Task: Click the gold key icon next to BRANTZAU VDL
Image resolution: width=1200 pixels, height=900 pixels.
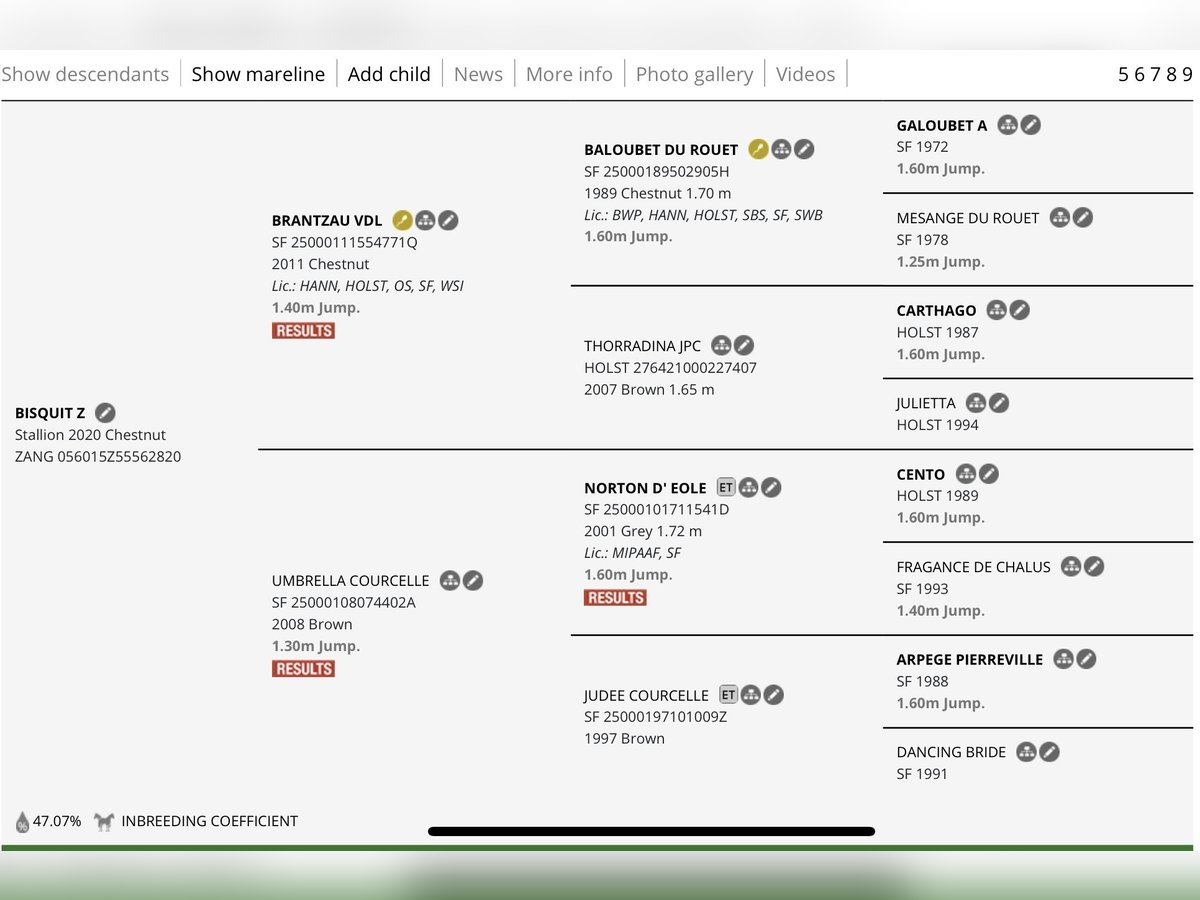Action: pyautogui.click(x=402, y=220)
